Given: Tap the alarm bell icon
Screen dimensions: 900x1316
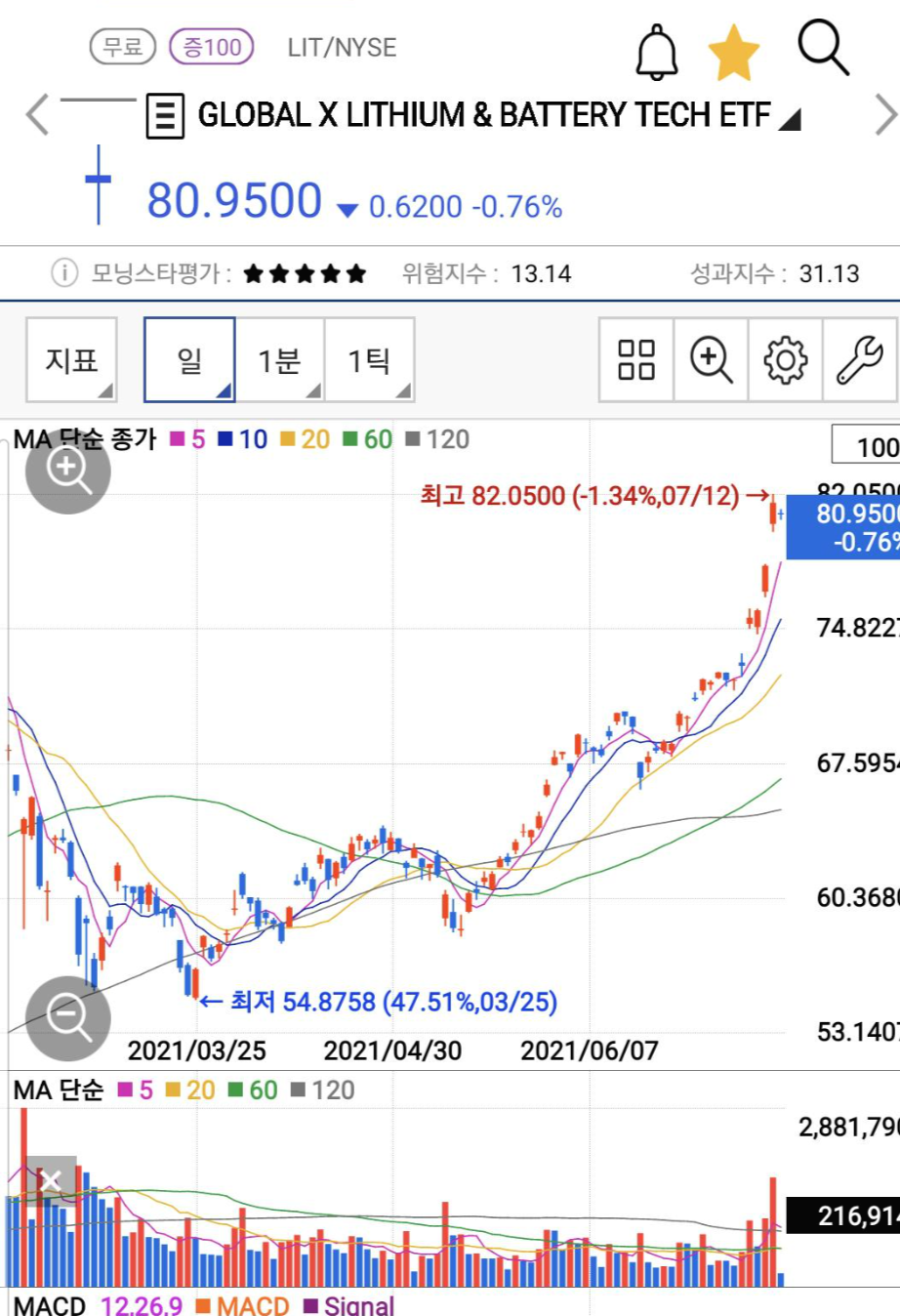Looking at the screenshot, I should pyautogui.click(x=657, y=52).
